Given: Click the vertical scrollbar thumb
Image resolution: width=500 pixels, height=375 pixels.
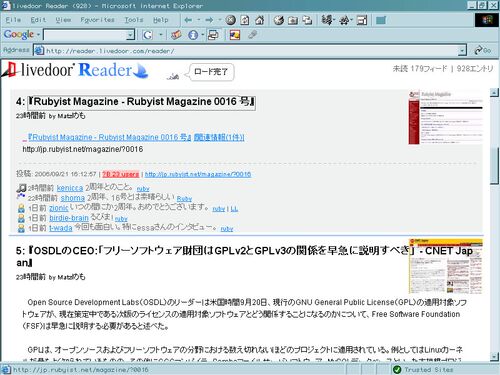Looking at the screenshot, I should (494, 165).
